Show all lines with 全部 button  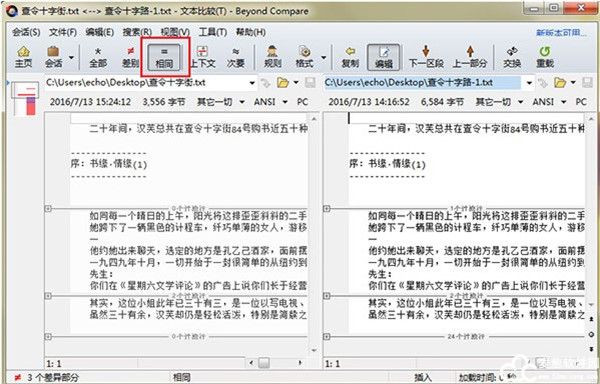click(x=98, y=57)
